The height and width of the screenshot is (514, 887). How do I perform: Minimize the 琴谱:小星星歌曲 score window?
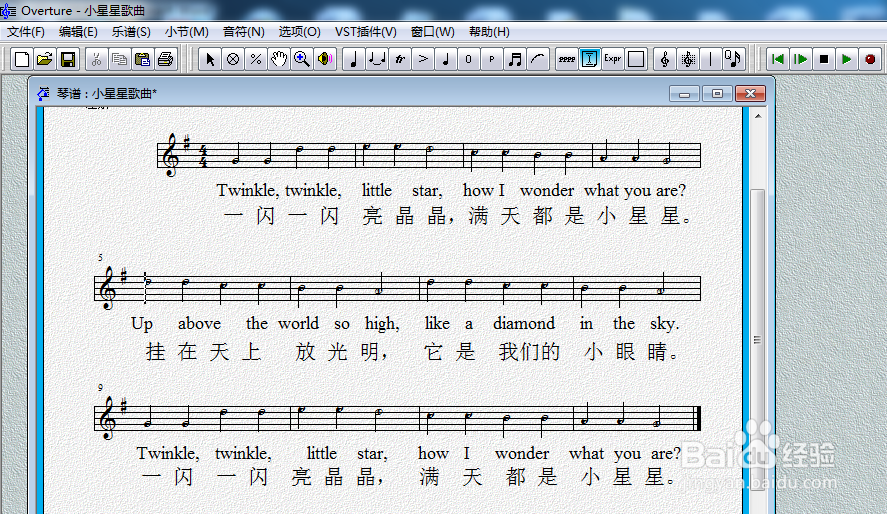[684, 94]
